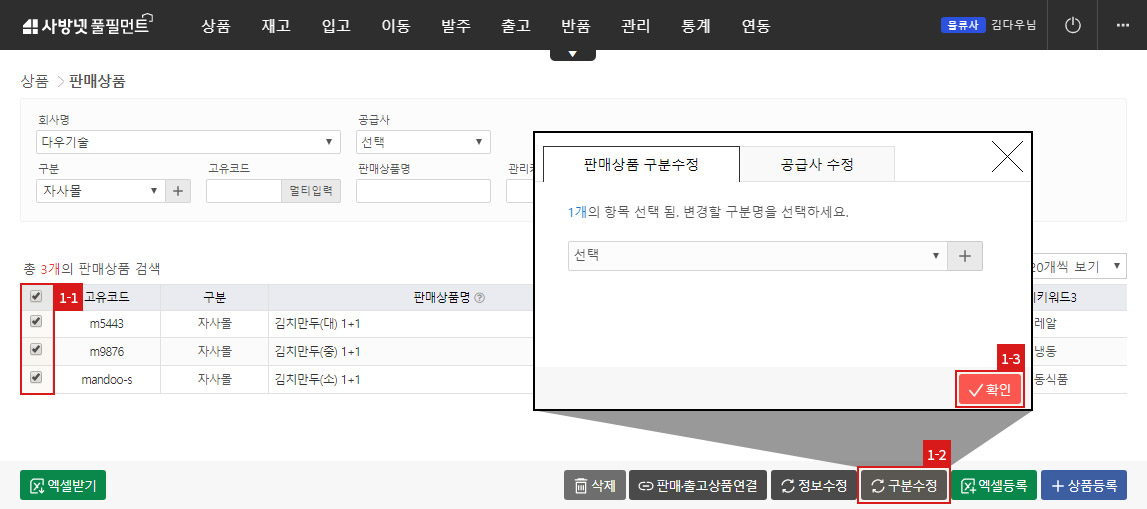Open the 통계 menu
The height and width of the screenshot is (509, 1147).
(x=696, y=26)
